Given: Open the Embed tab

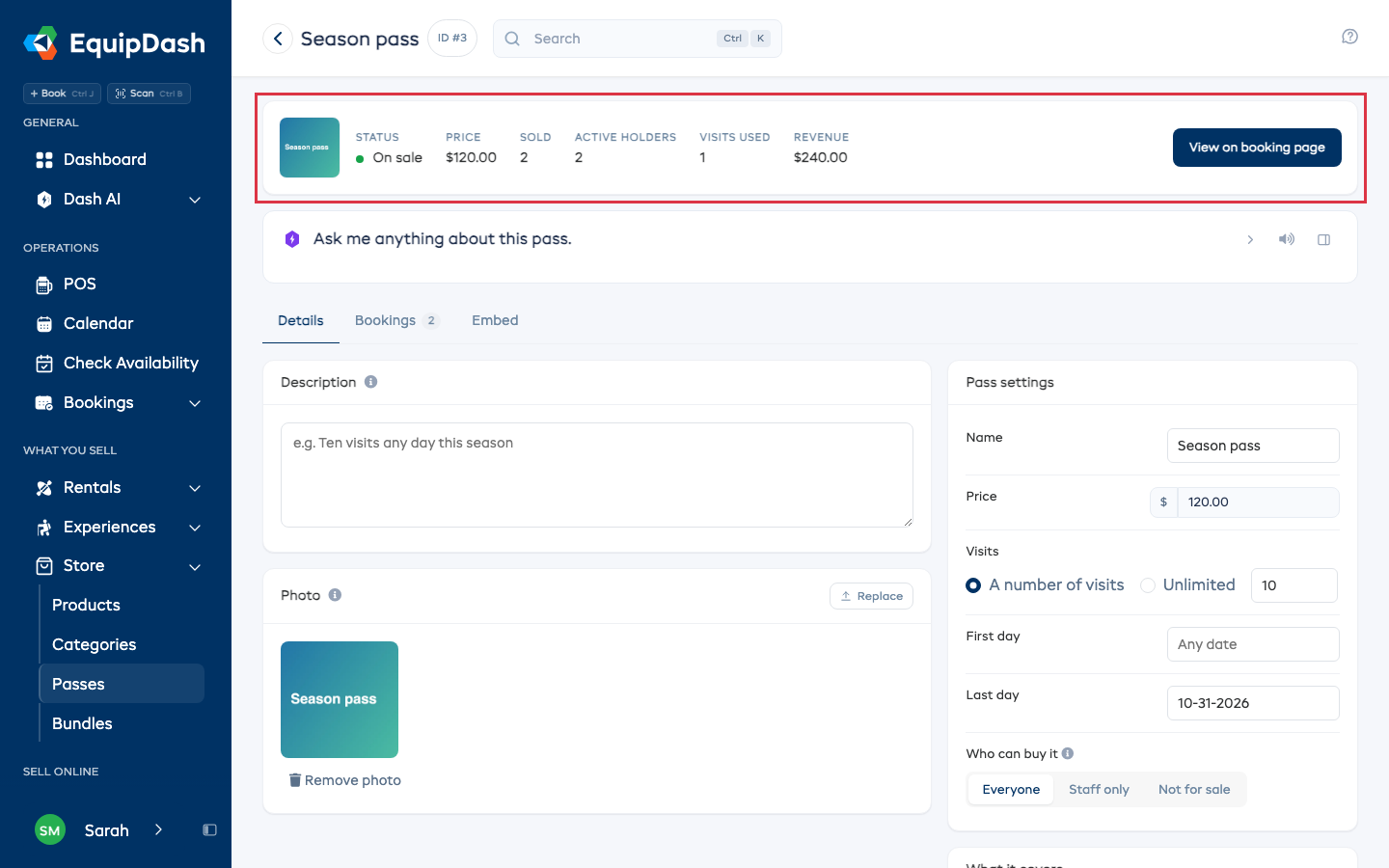Looking at the screenshot, I should [495, 320].
